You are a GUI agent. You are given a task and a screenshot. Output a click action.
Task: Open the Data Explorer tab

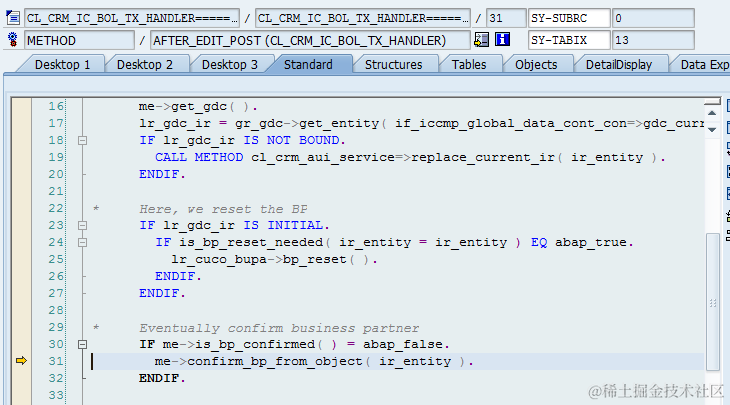point(703,64)
